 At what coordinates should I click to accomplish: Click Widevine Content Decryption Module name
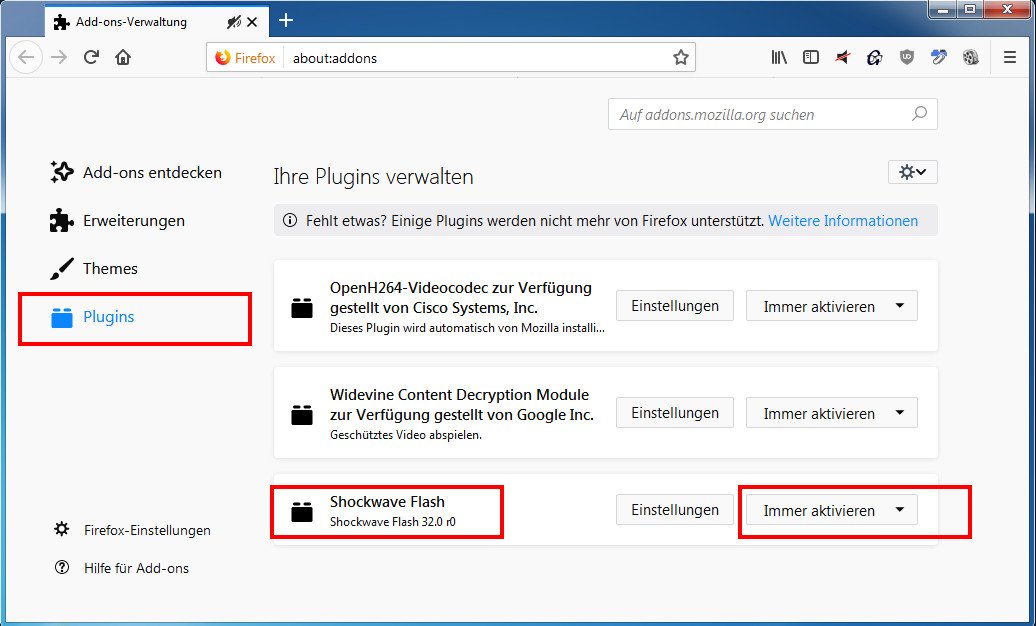(461, 405)
